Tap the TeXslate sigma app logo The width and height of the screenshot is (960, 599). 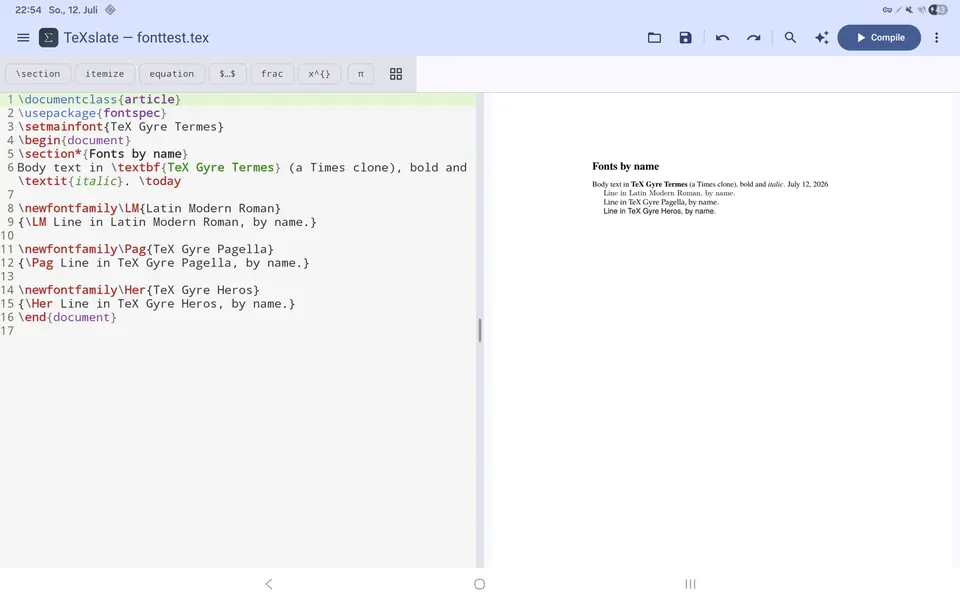pyautogui.click(x=48, y=38)
